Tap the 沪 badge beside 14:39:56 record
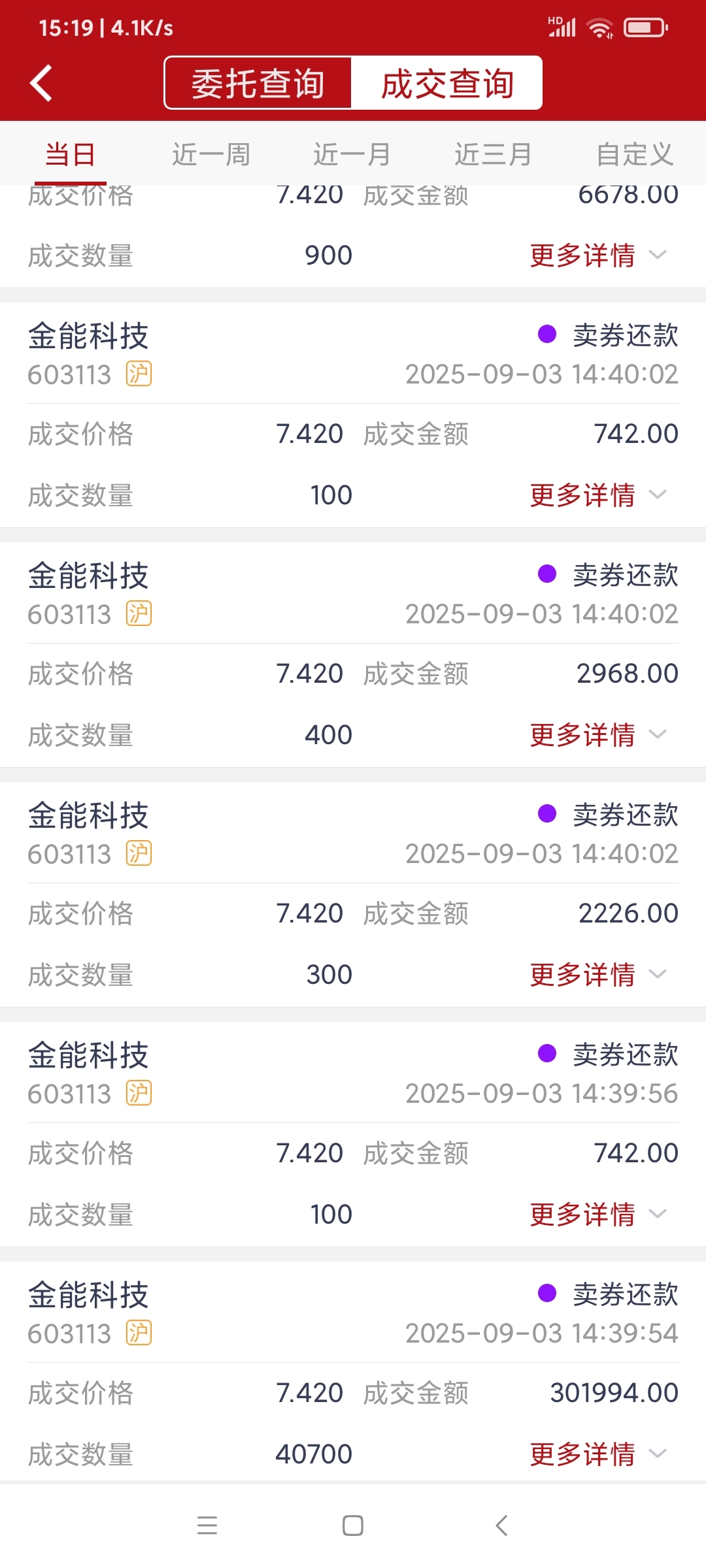 pos(139,1093)
